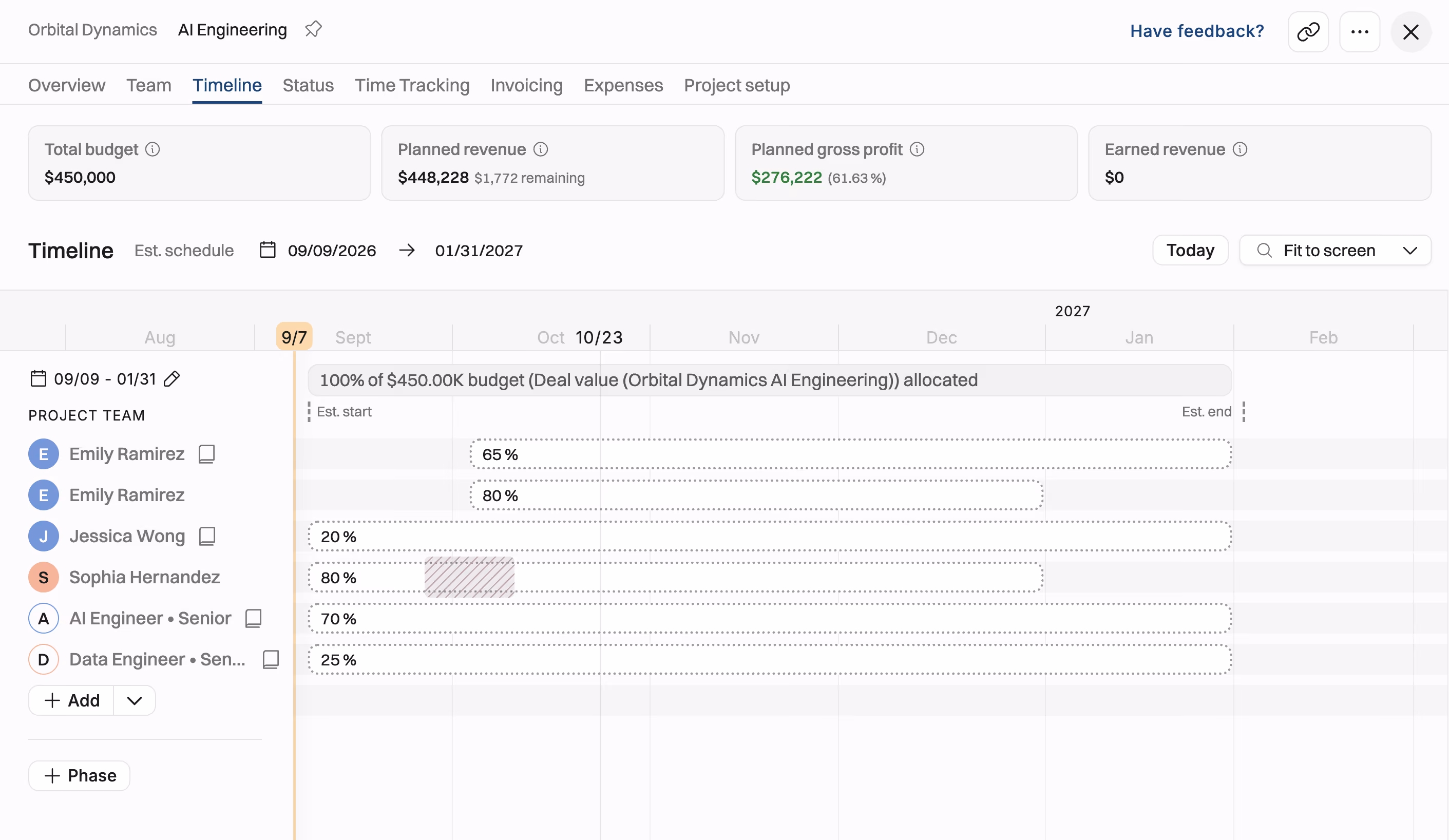Pin the AI Engineering project

coord(313,29)
